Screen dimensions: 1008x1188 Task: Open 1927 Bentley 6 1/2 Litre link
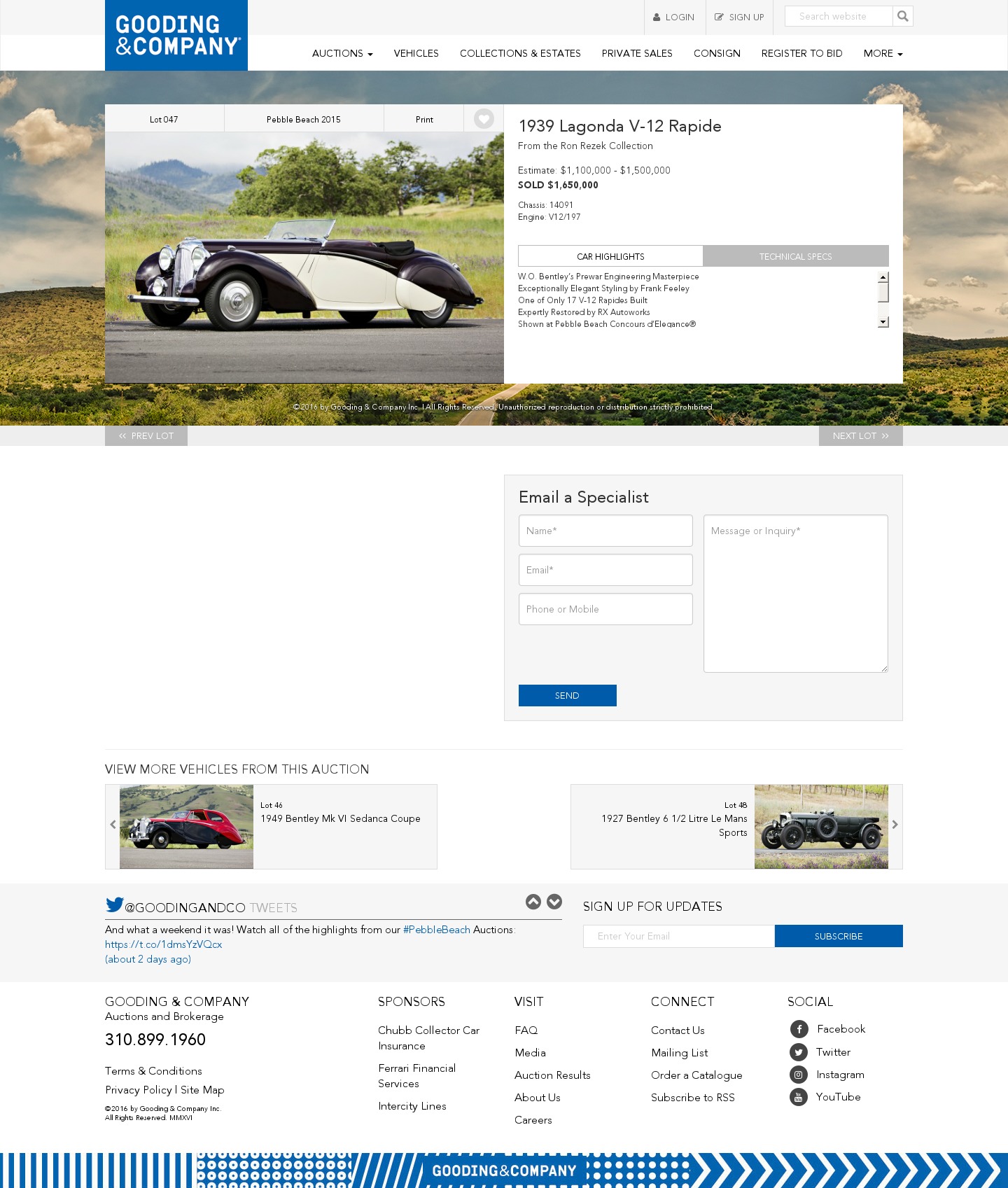[x=674, y=825]
